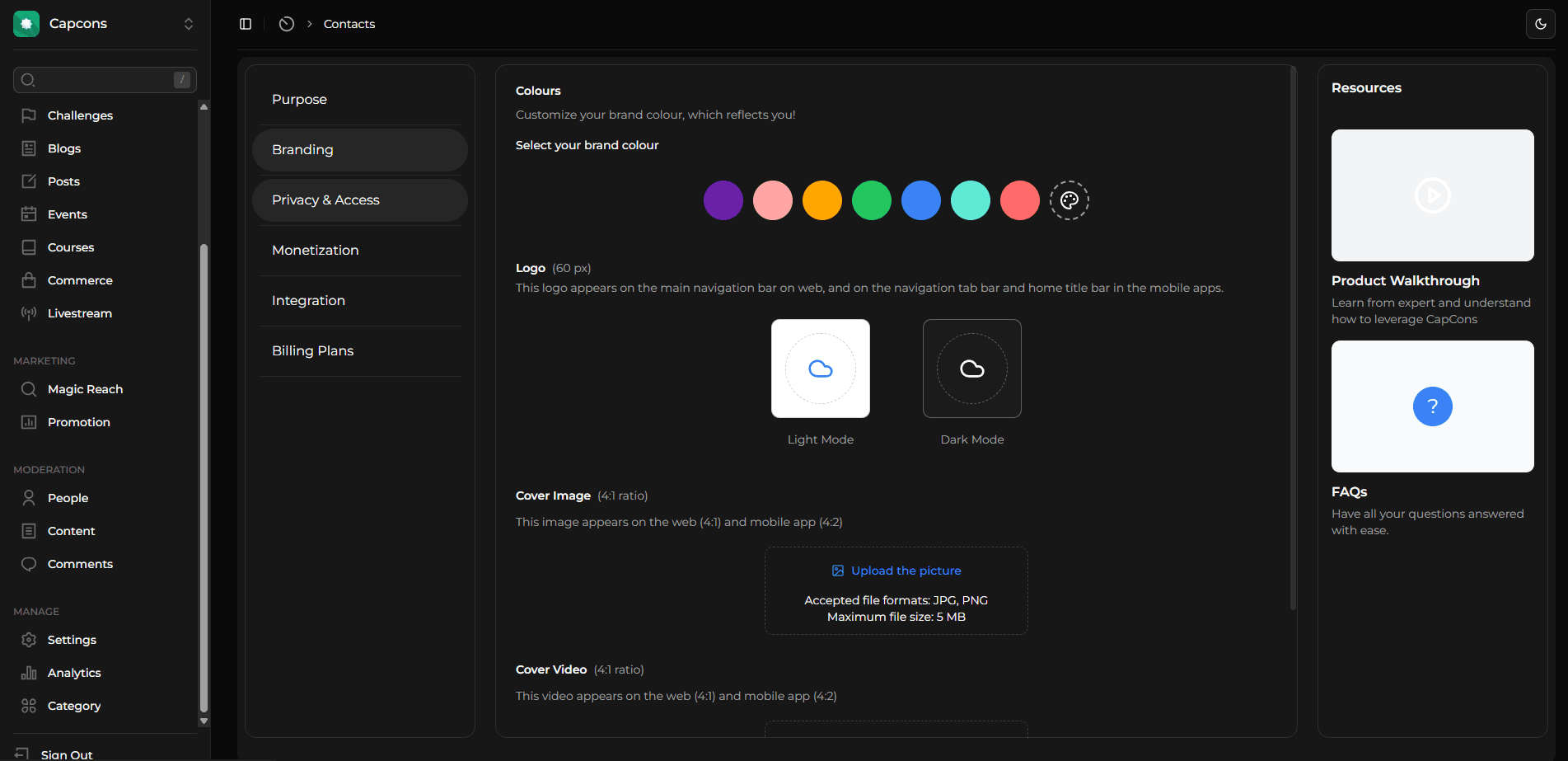Click the Contacts breadcrumb
The height and width of the screenshot is (761, 1568).
(349, 24)
